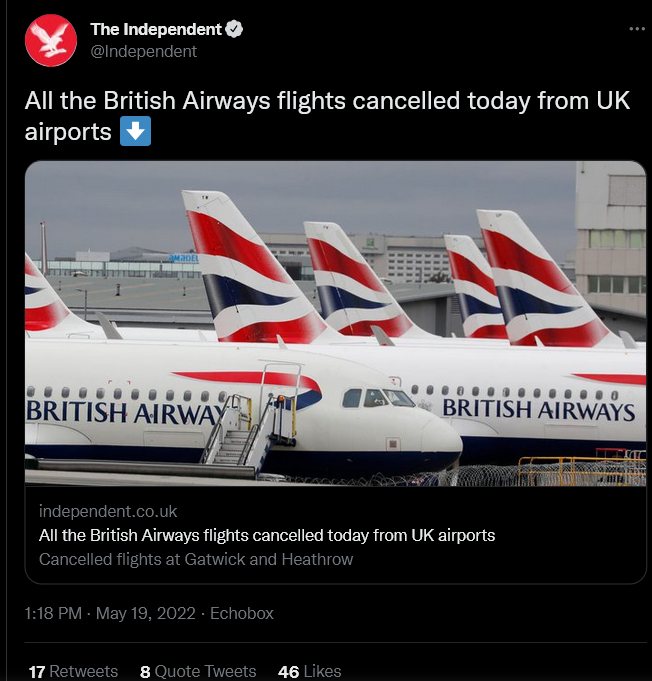Open the Echobox source link
The width and height of the screenshot is (652, 681).
click(242, 613)
